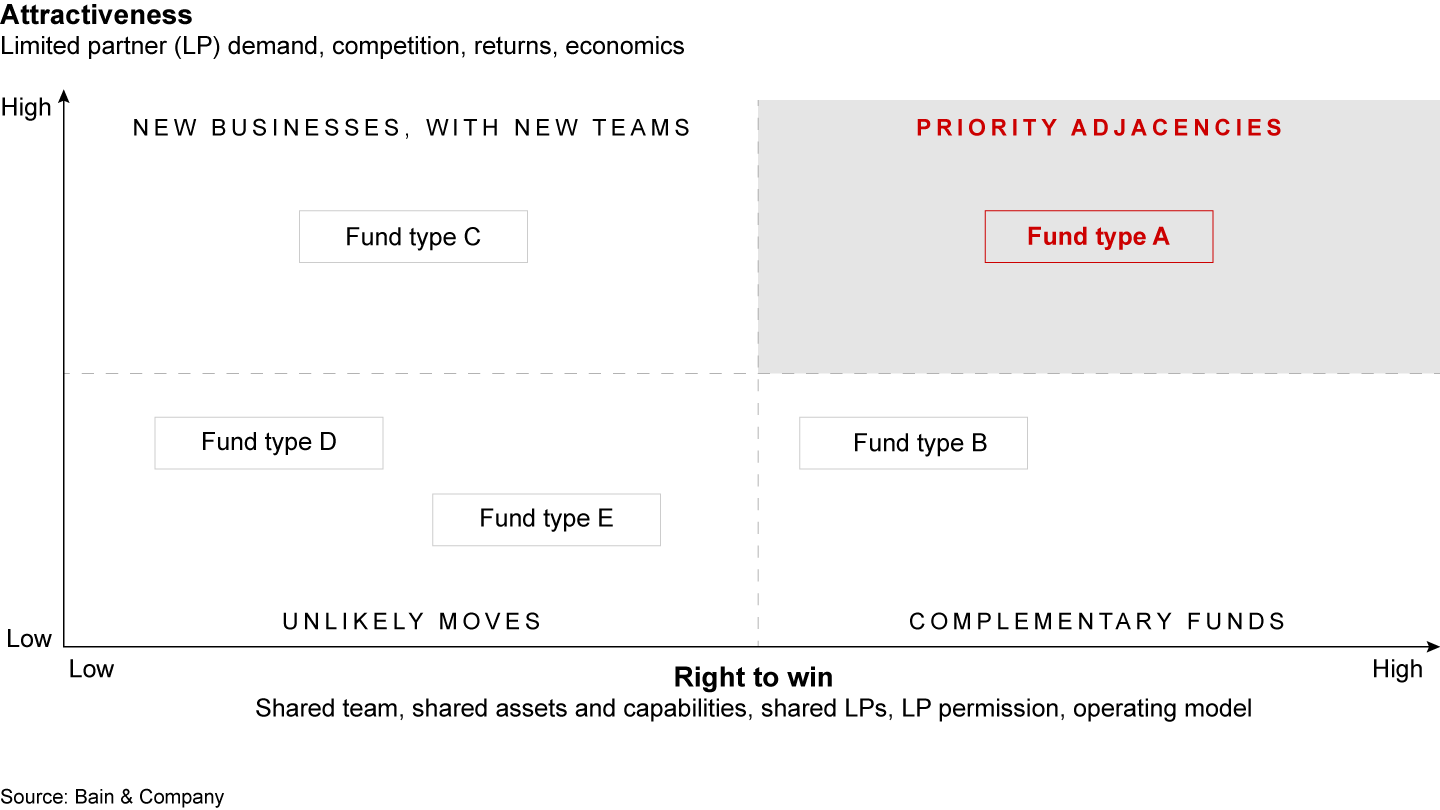This screenshot has height=810, width=1440.
Task: Click the Priority Adjacencies quadrant heading
Action: click(1099, 128)
